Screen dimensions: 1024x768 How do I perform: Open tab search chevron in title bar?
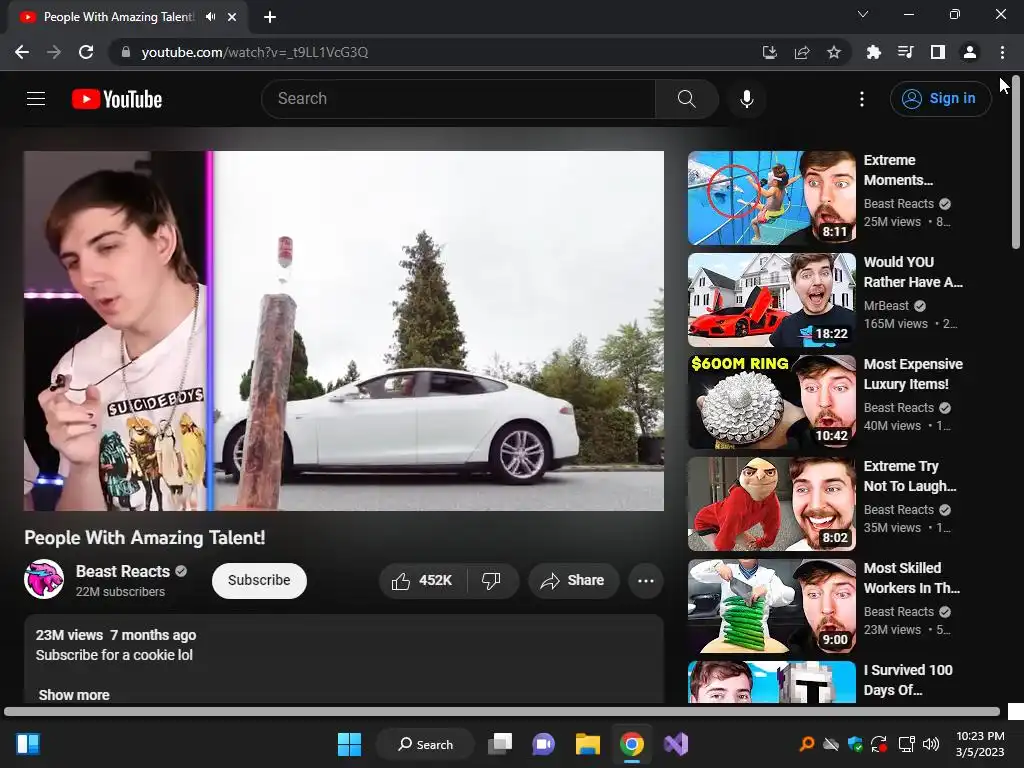point(863,14)
